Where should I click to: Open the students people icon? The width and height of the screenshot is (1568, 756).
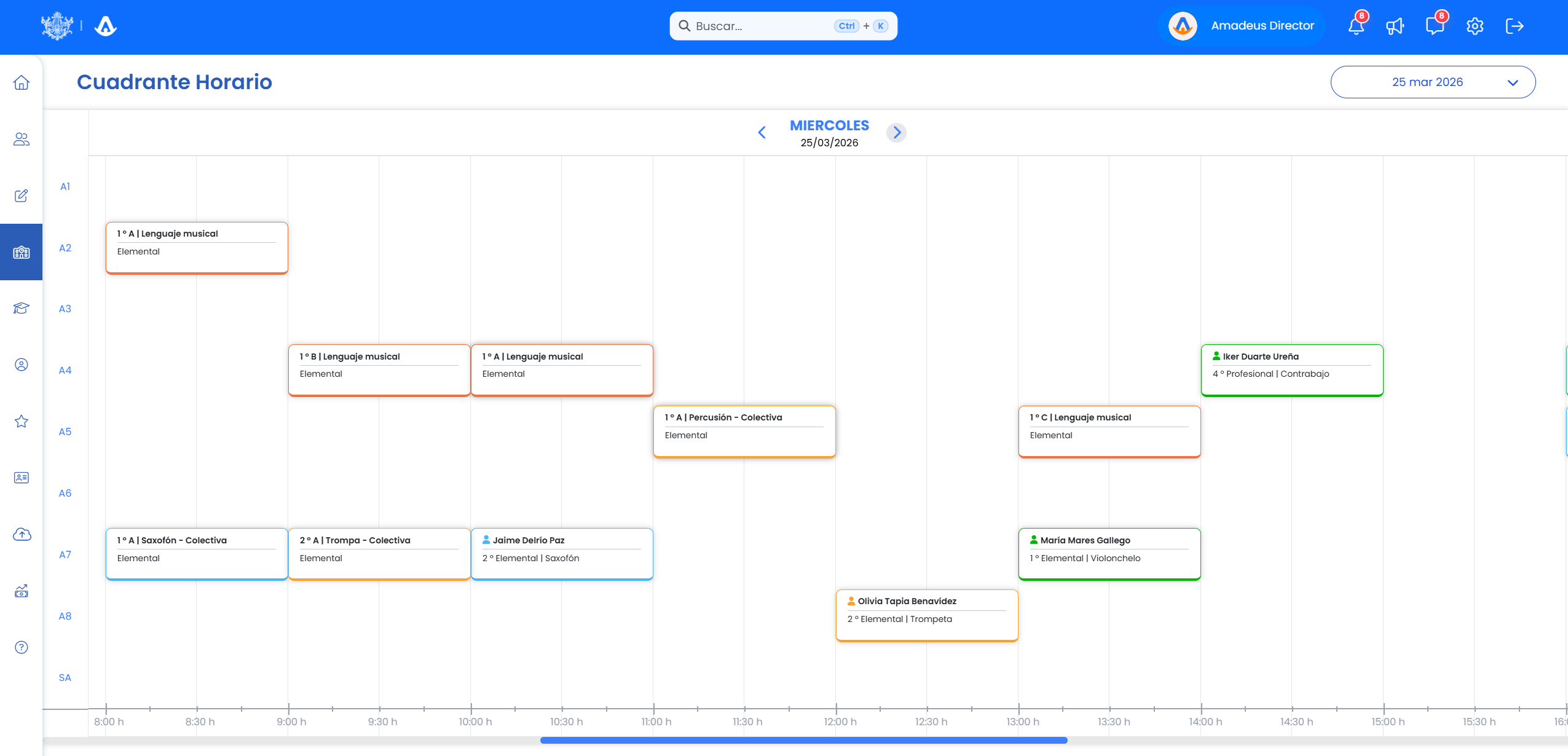pyautogui.click(x=21, y=139)
